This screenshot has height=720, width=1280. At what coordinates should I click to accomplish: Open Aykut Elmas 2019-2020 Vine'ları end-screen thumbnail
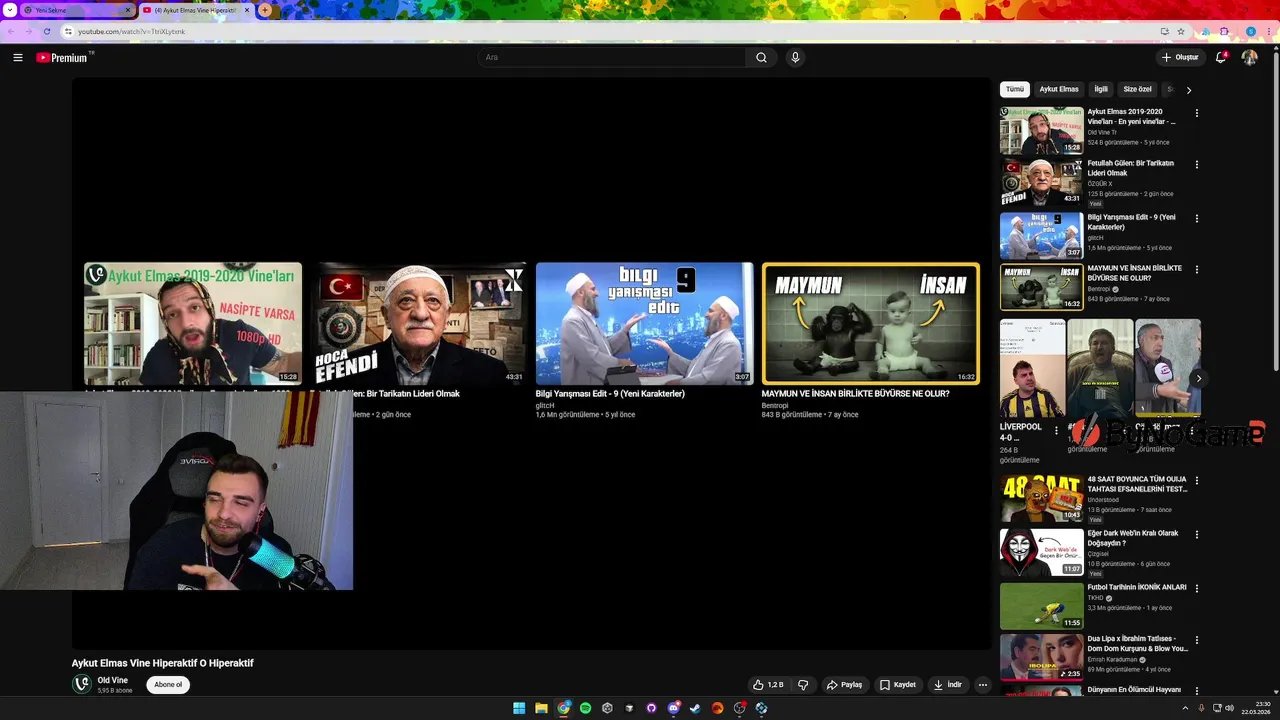point(192,323)
